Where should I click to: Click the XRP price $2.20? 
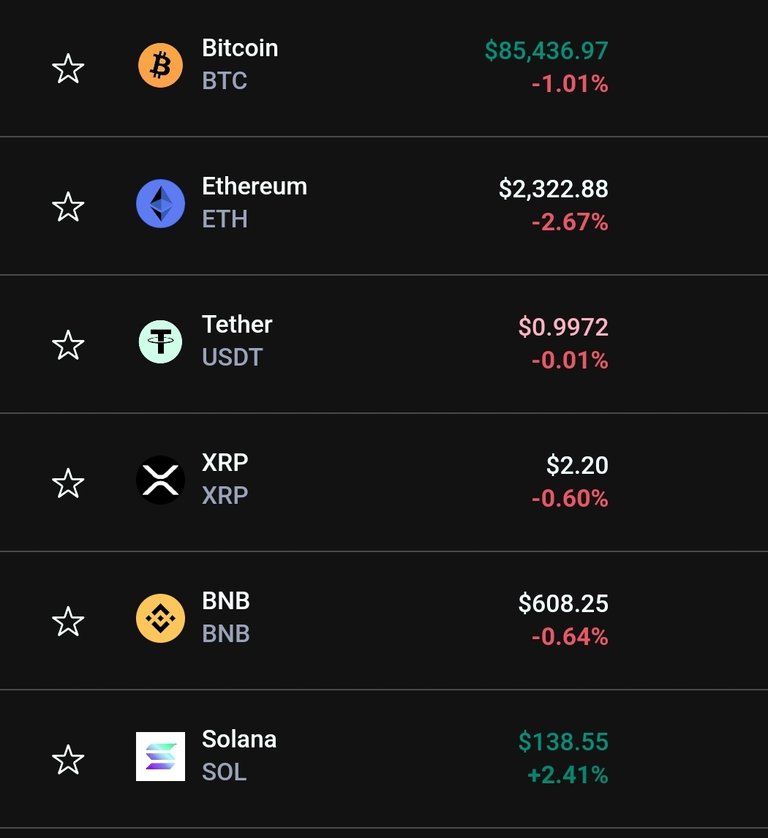coord(577,465)
